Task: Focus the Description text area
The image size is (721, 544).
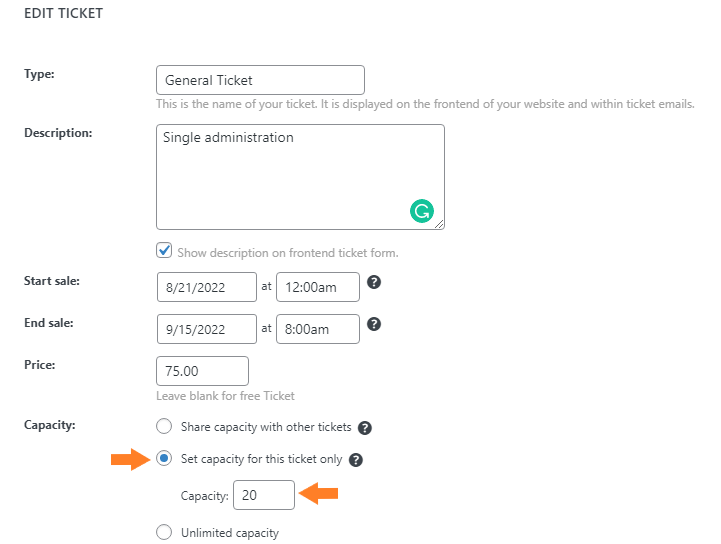Action: [300, 177]
